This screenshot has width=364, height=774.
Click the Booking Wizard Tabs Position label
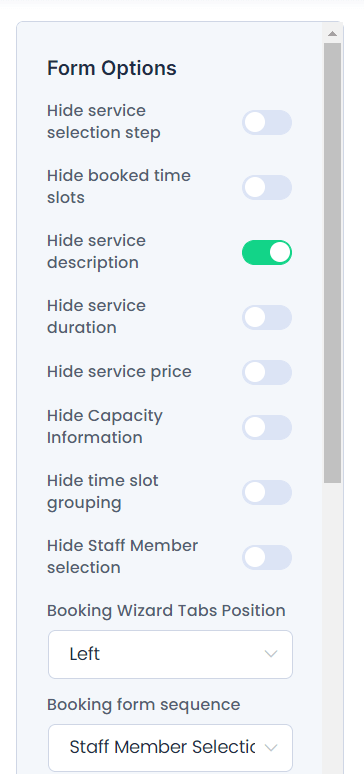coord(166,611)
